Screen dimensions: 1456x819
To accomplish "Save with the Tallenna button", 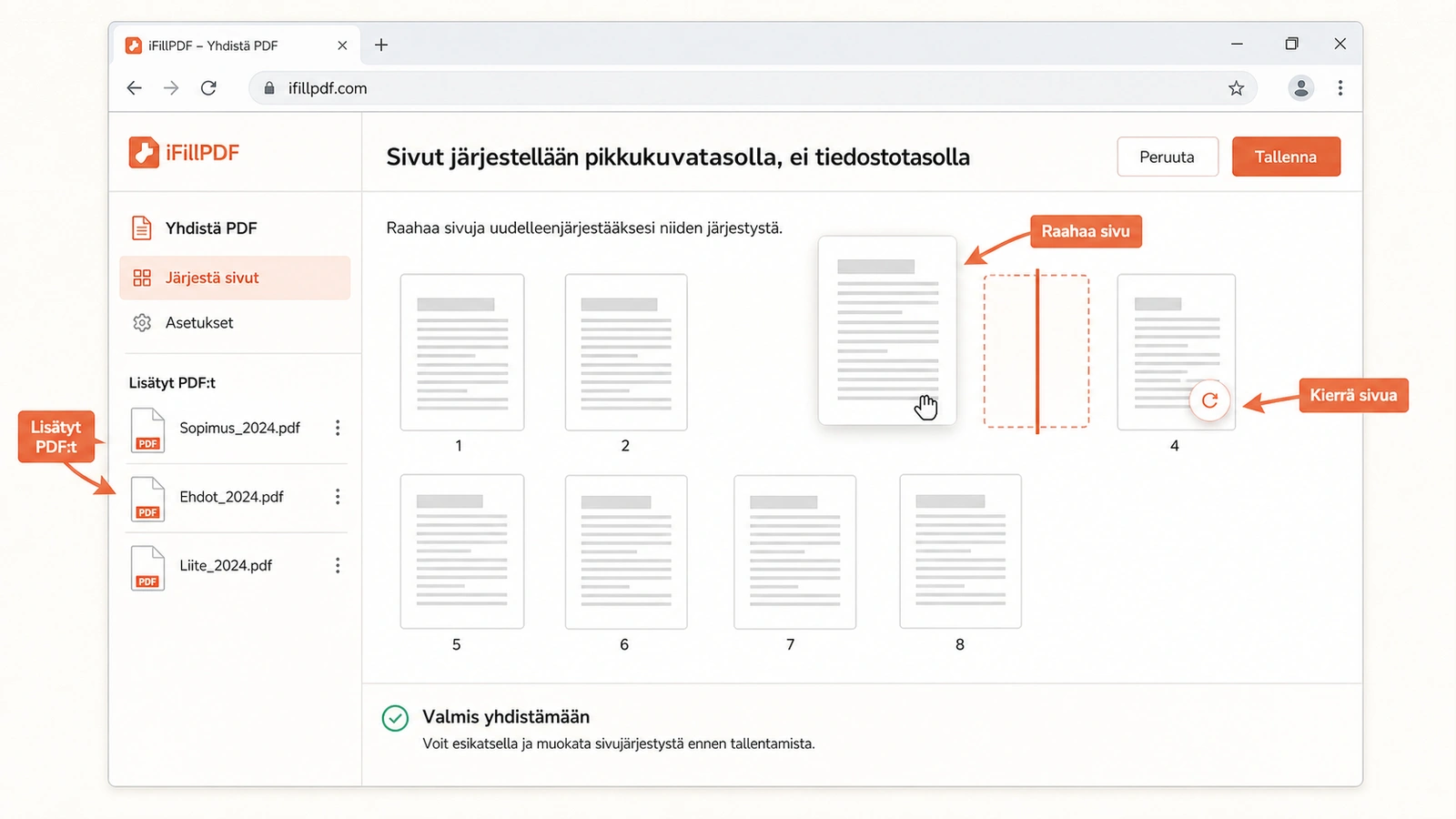I will (x=1286, y=157).
